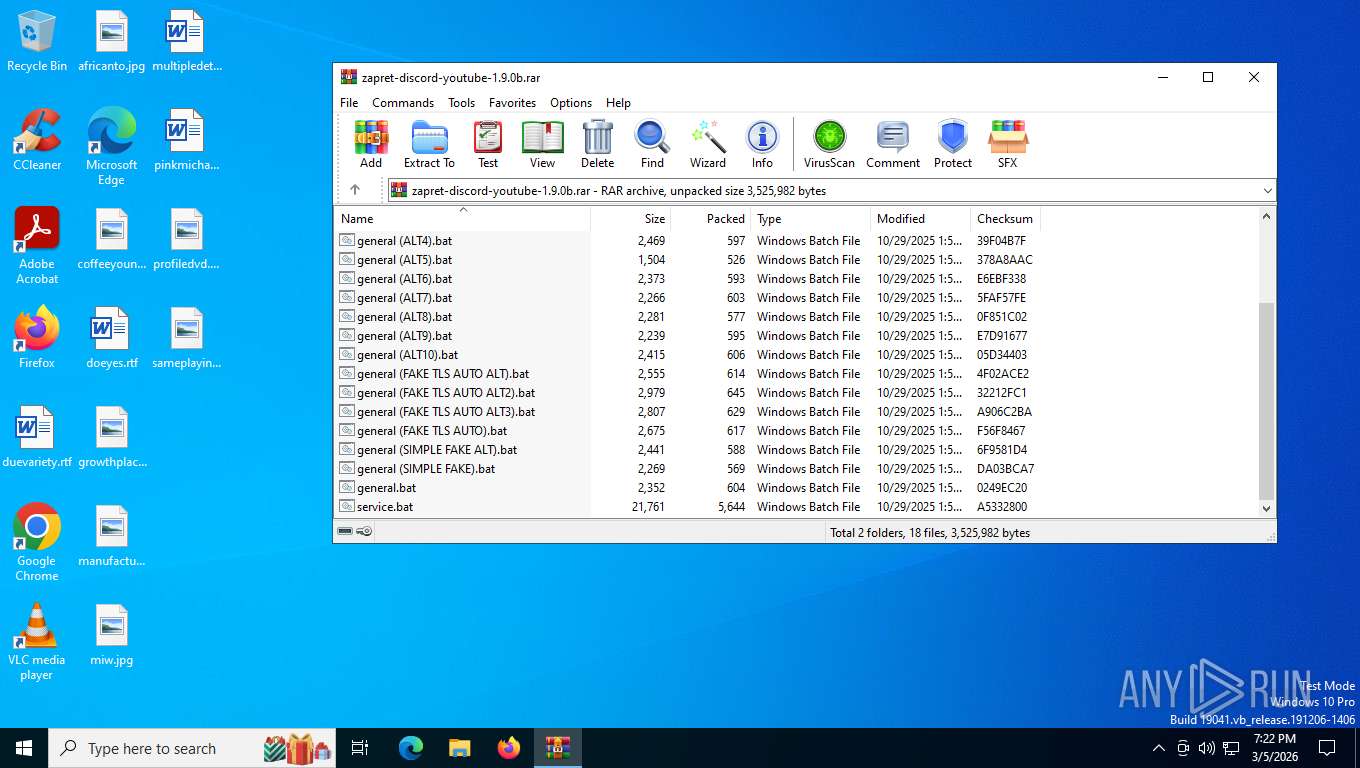The image size is (1360, 768).
Task: Select general (ALT7).bat file
Action: (404, 298)
